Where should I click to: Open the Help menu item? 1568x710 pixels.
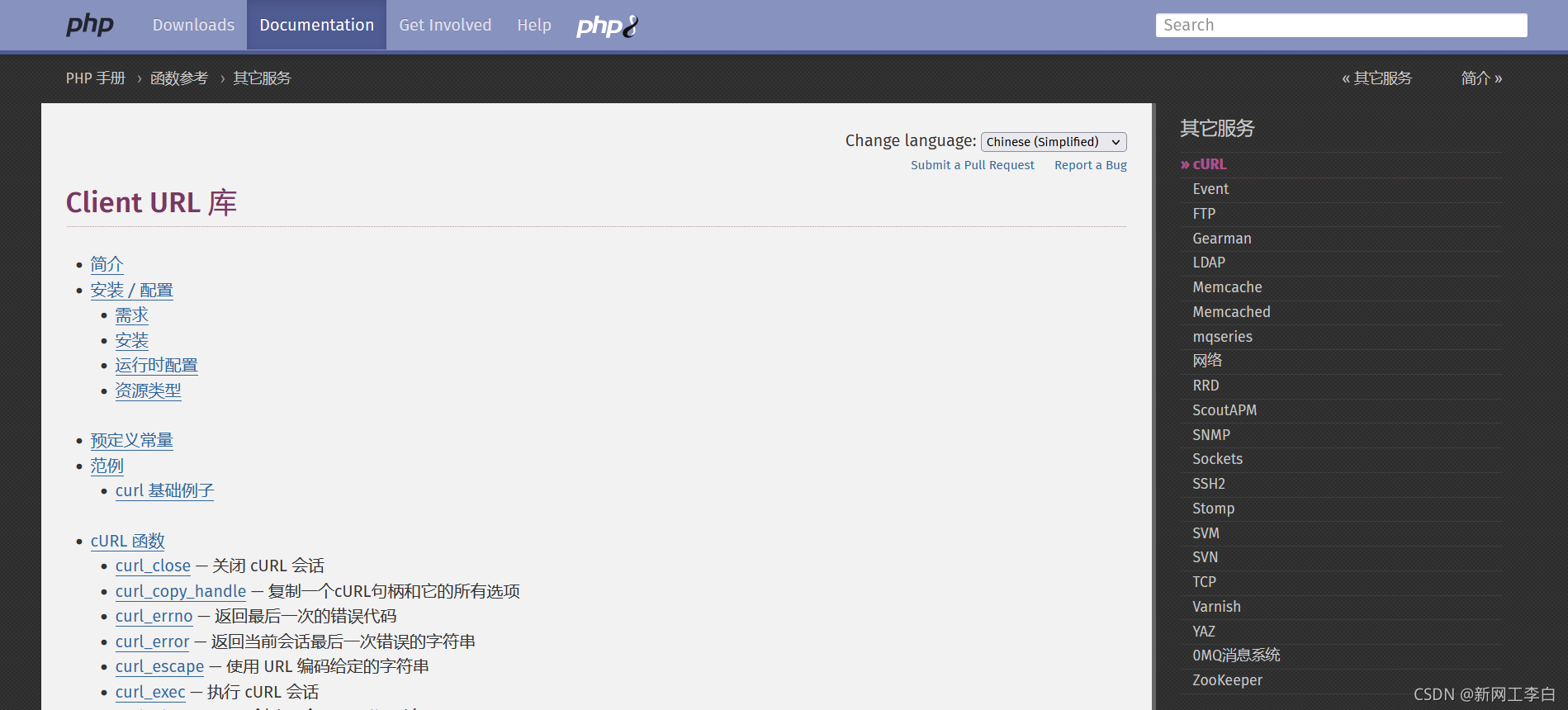[x=534, y=25]
